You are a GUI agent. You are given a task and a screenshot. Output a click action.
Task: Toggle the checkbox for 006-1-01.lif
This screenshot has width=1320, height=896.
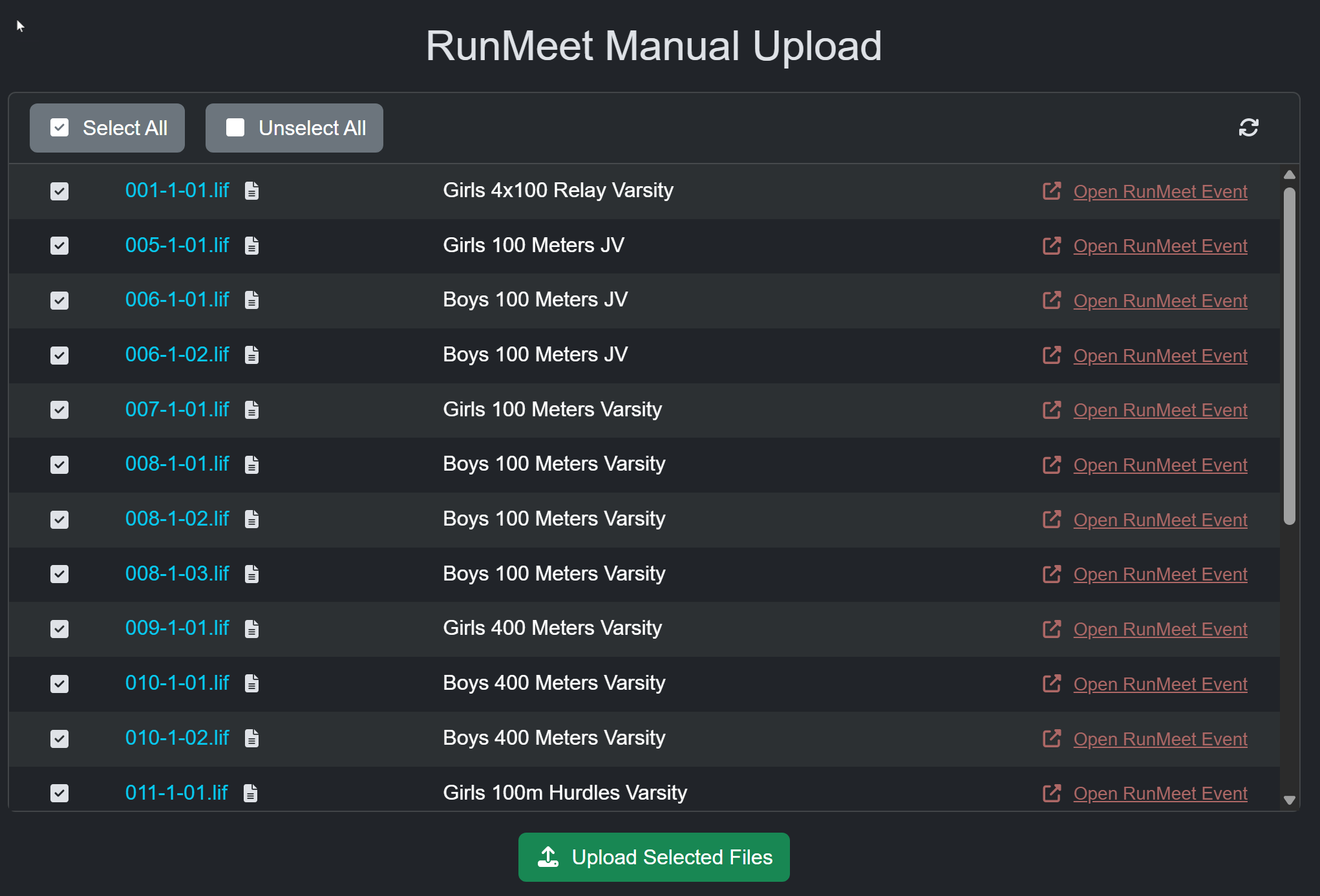pyautogui.click(x=59, y=301)
